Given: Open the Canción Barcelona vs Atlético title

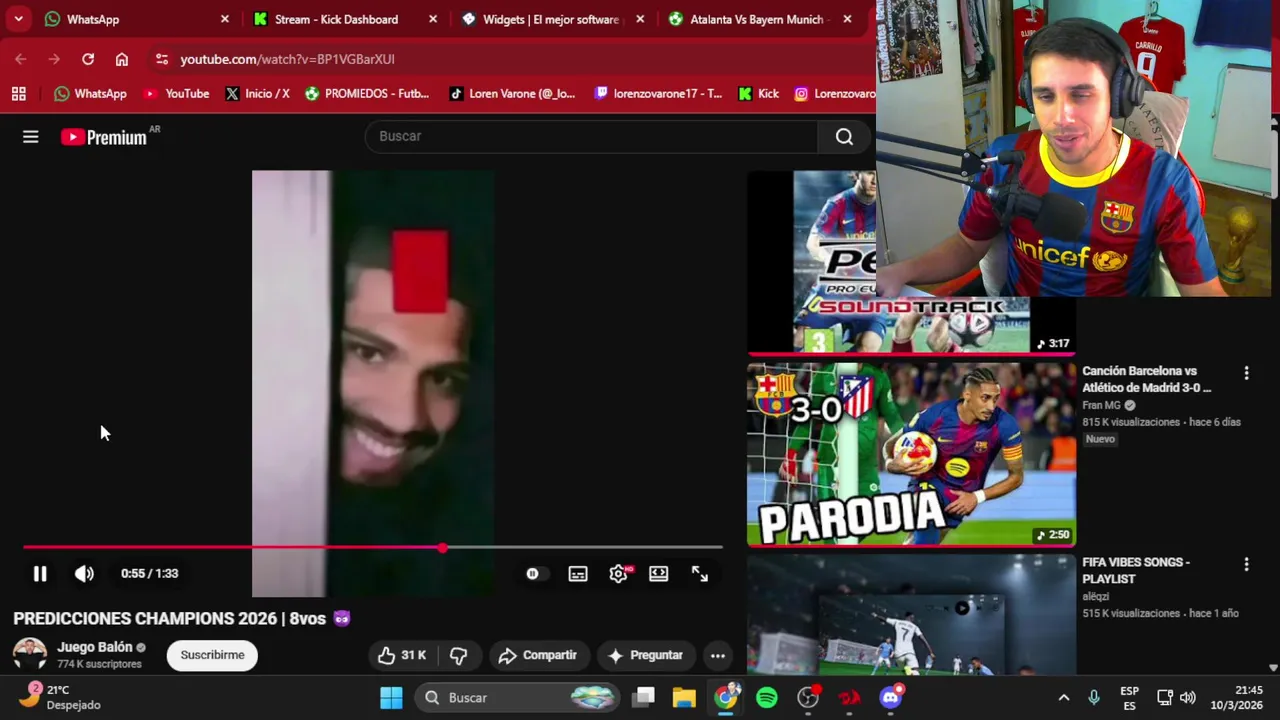Looking at the screenshot, I should click(x=1147, y=379).
